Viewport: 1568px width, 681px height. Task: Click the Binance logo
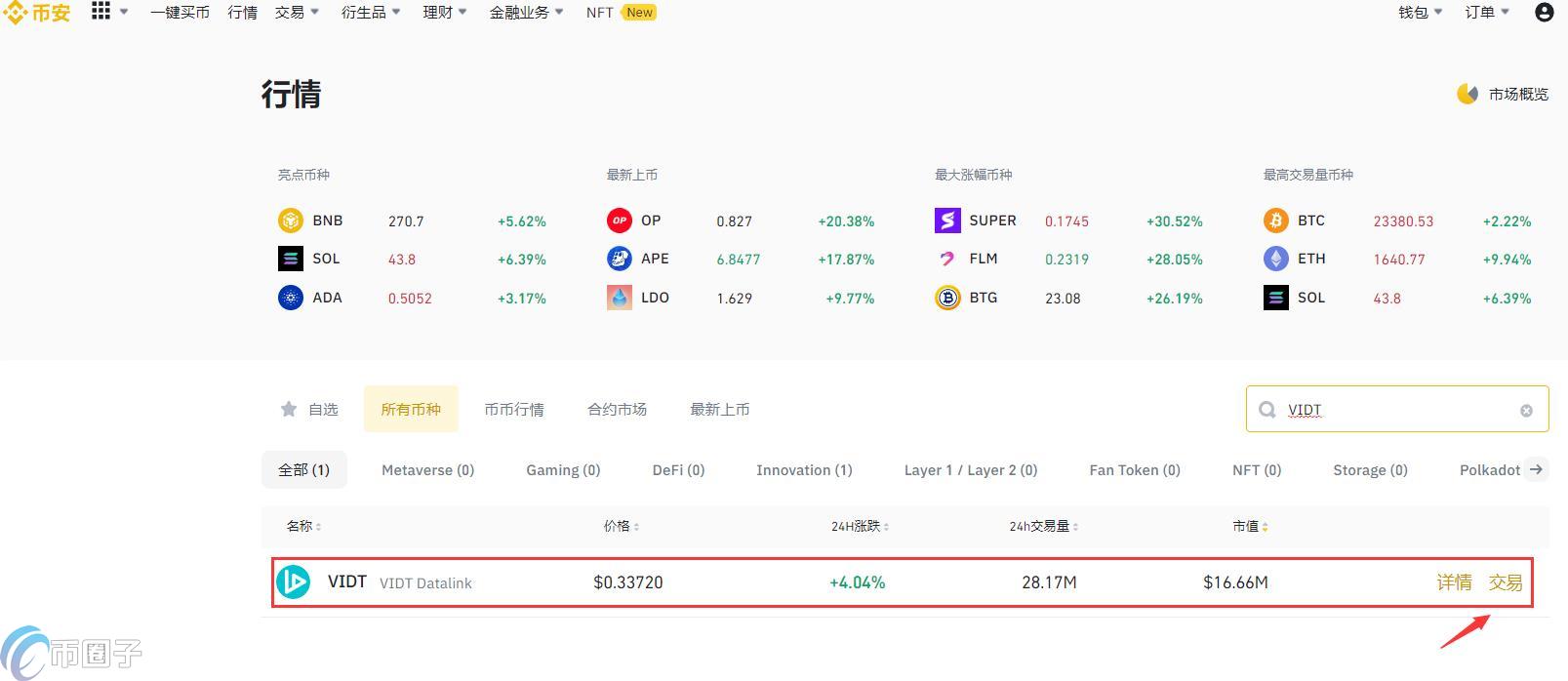click(x=37, y=13)
